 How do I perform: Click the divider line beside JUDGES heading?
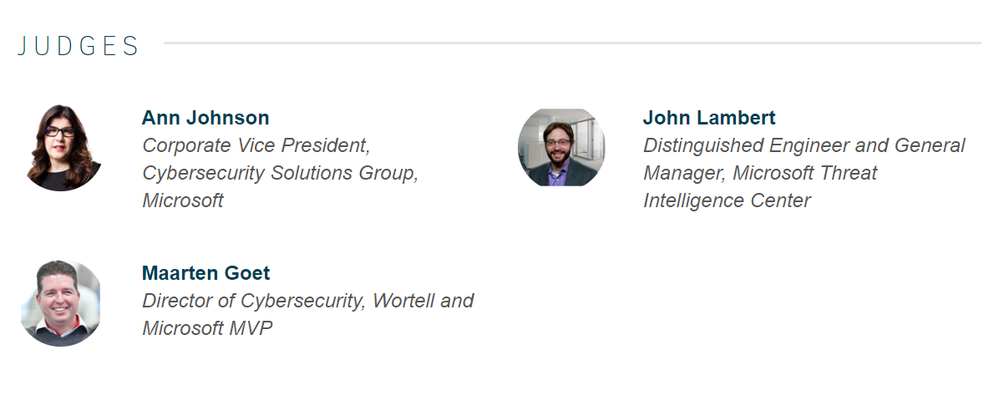pos(572,43)
